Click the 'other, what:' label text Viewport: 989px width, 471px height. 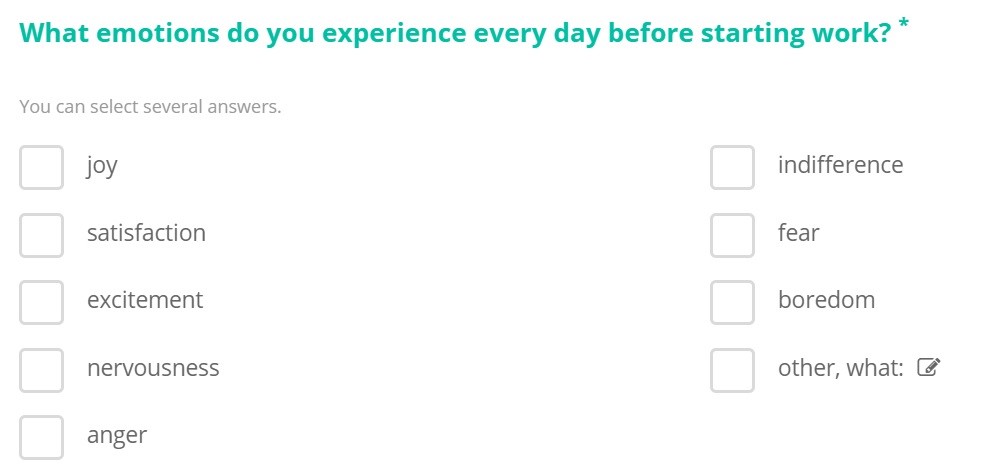point(841,368)
